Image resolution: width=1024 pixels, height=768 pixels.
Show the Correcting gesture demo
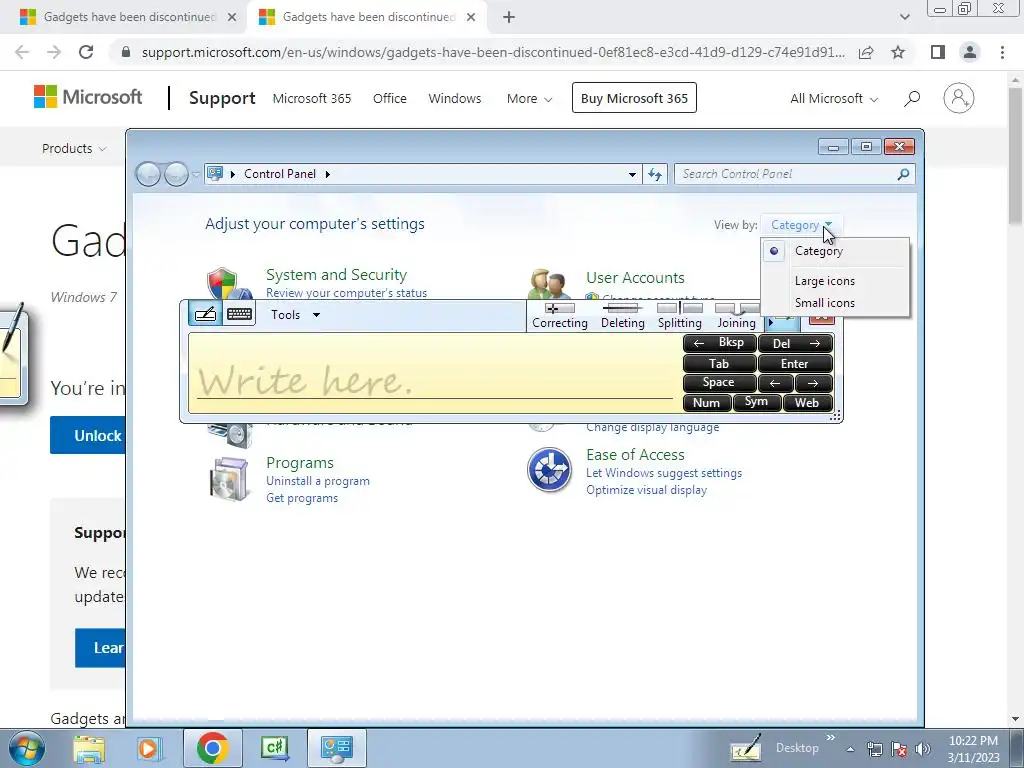point(560,315)
